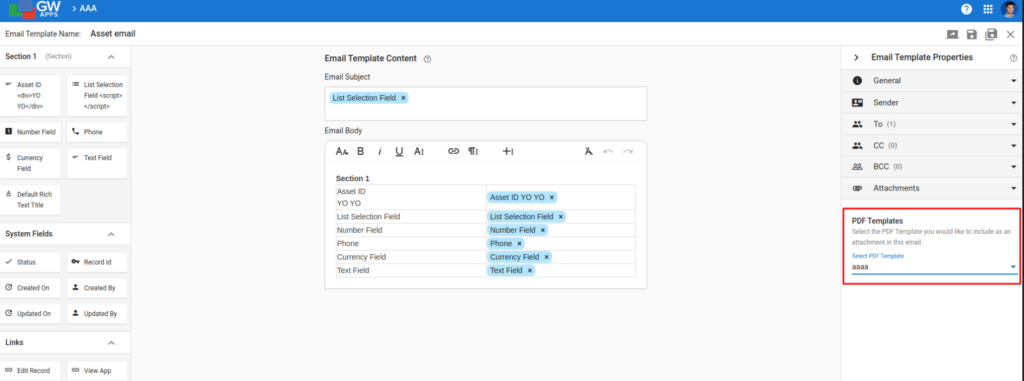Remove List Selection Field chip in body table
Image resolution: width=1024 pixels, height=381 pixels.
560,216
